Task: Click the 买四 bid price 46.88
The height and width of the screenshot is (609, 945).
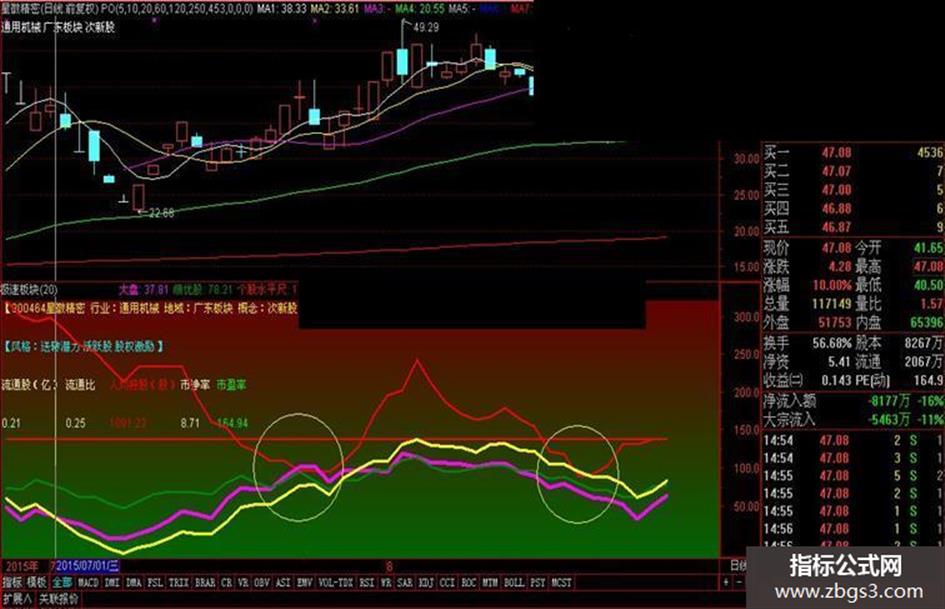Action: click(x=837, y=209)
